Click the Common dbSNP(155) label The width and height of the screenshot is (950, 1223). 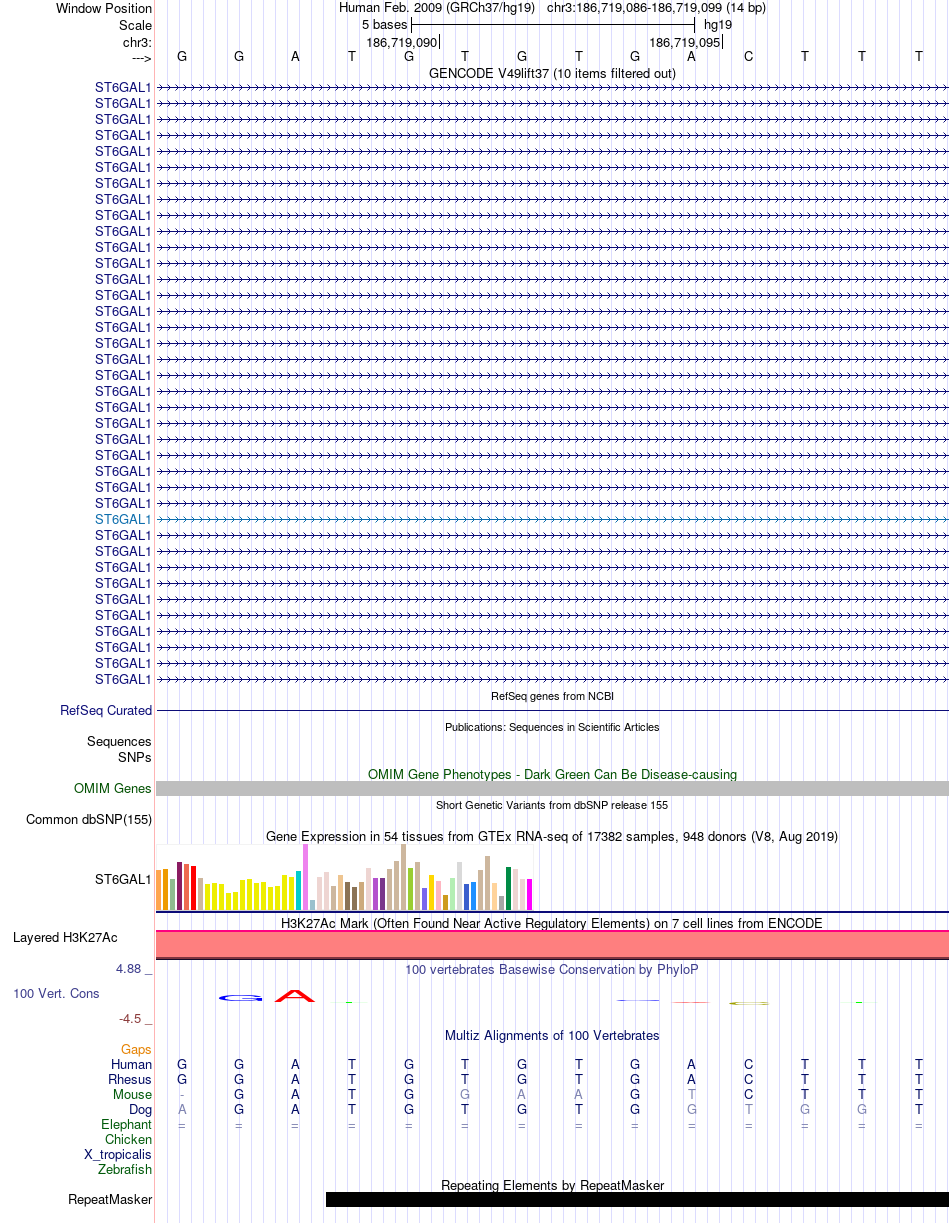coord(89,820)
